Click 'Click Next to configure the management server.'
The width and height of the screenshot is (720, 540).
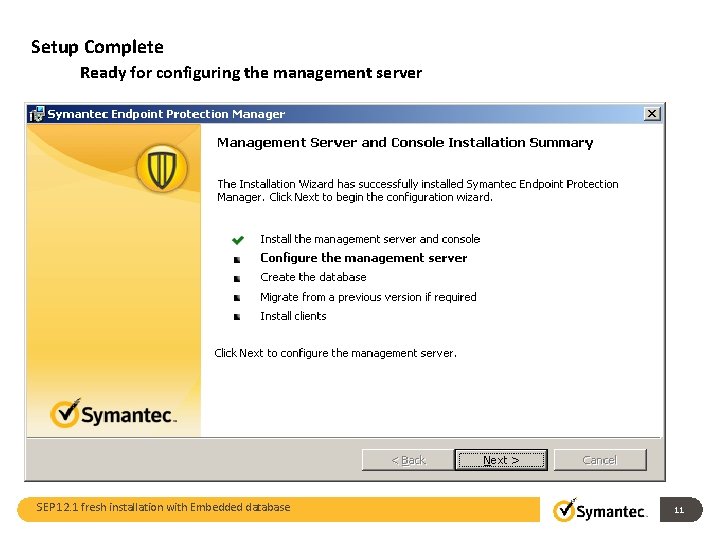click(335, 353)
